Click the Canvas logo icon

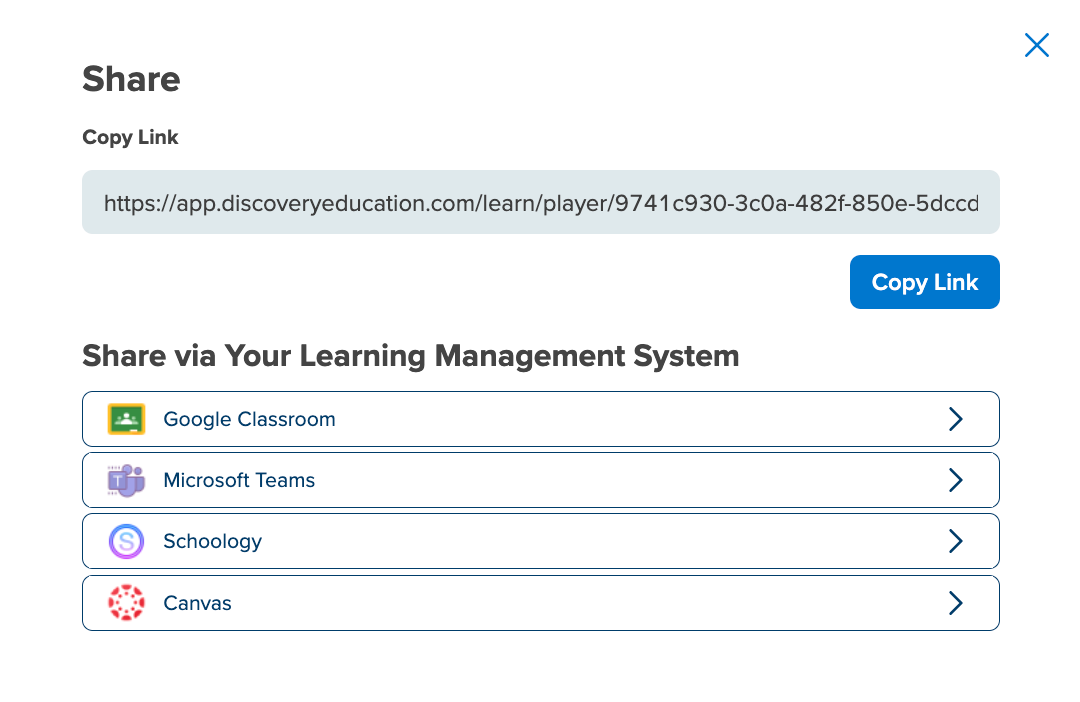click(x=126, y=603)
